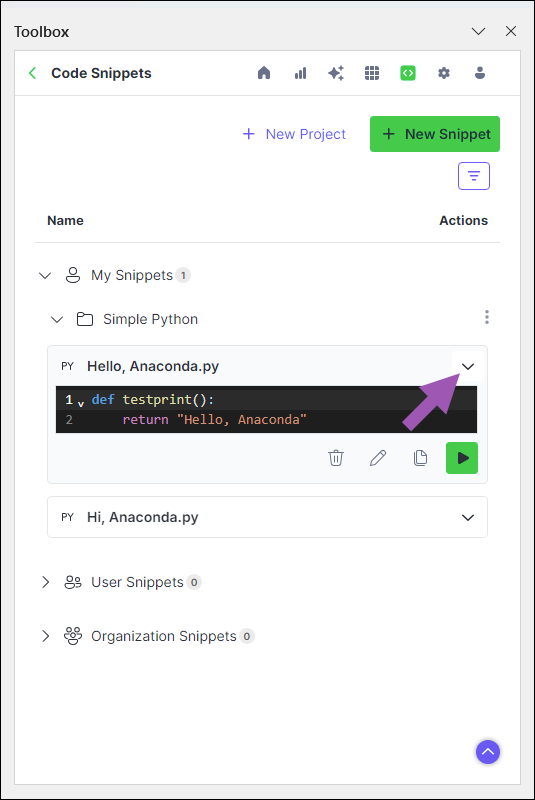Select the green Code Snippets icon
This screenshot has height=800, width=535.
(408, 73)
